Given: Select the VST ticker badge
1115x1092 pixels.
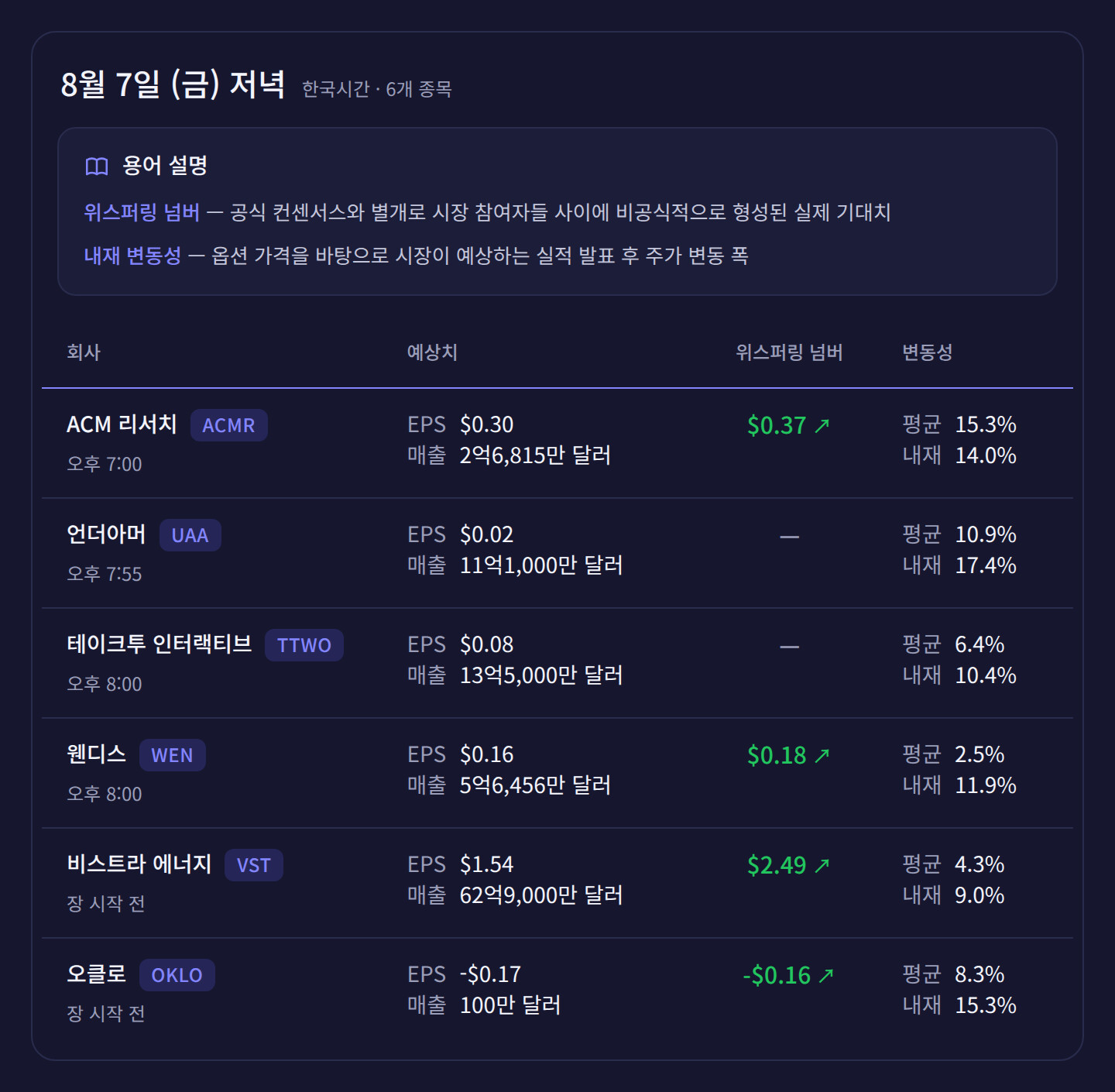Looking at the screenshot, I should point(253,865).
